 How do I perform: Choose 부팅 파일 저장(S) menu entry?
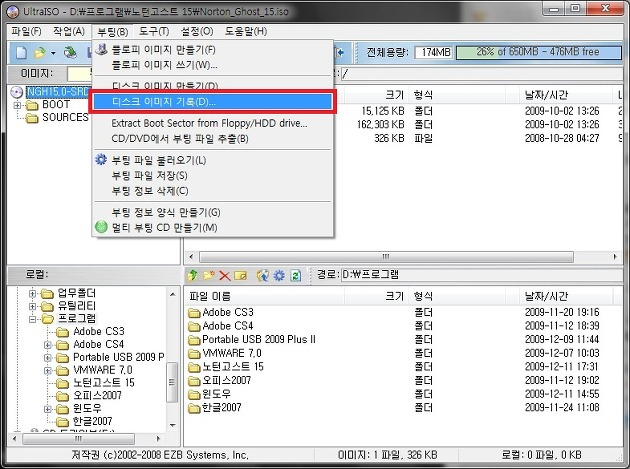(213, 175)
